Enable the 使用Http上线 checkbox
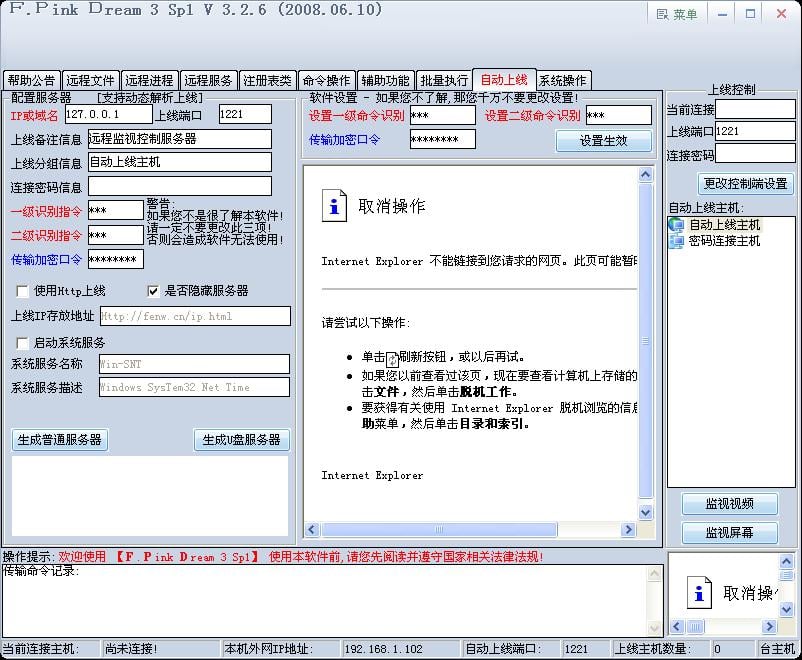802x660 pixels. tap(23, 291)
